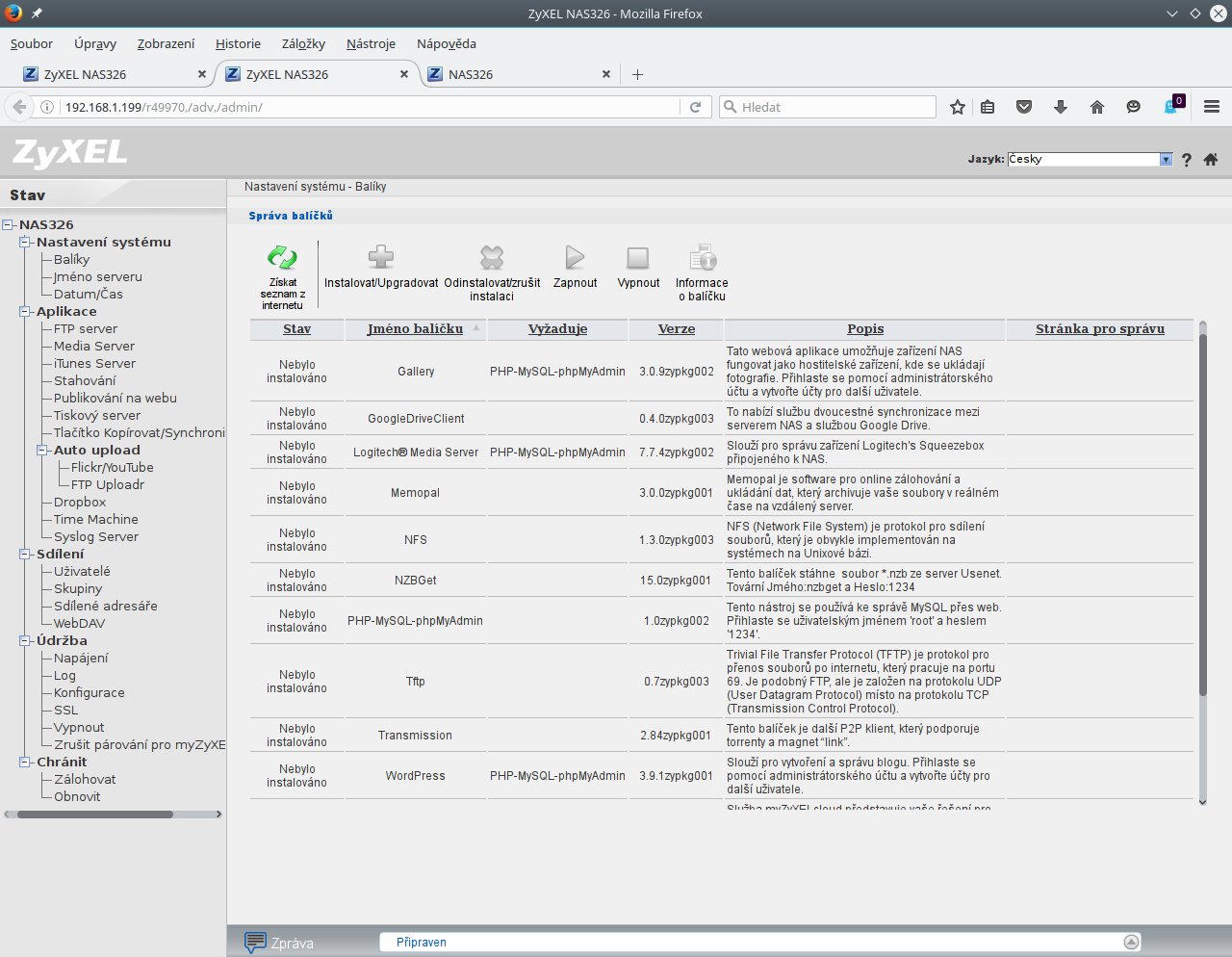Open Firefox bookmarks list icon

[x=988, y=107]
